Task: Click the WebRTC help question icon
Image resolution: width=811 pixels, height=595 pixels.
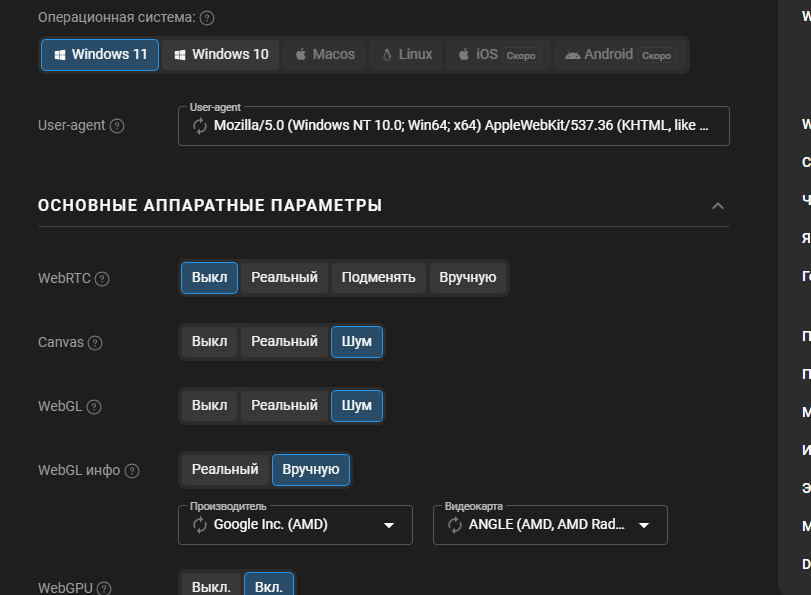Action: pos(102,279)
